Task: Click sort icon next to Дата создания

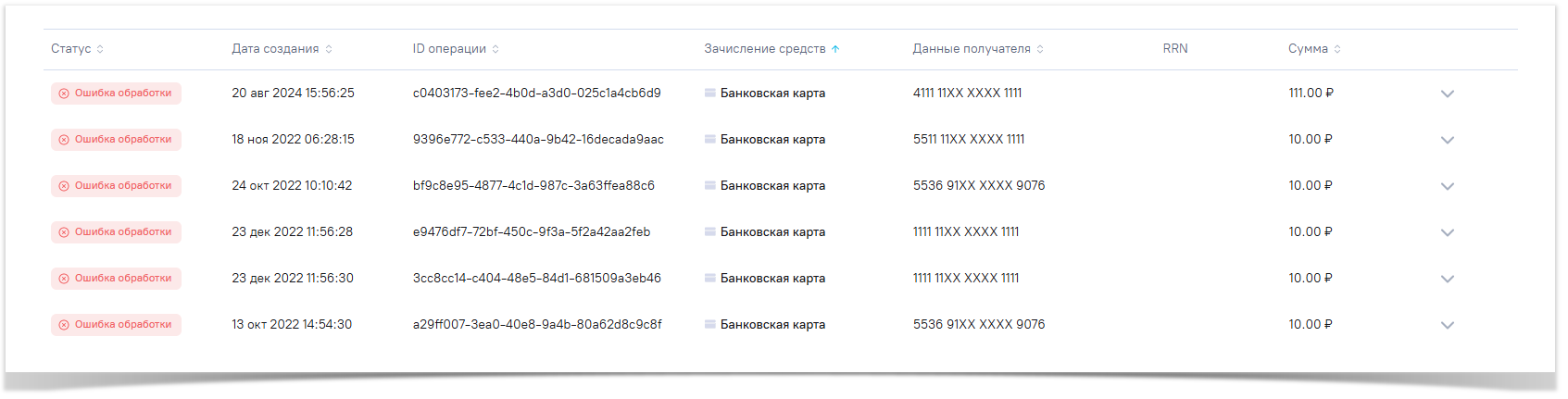Action: click(x=329, y=49)
